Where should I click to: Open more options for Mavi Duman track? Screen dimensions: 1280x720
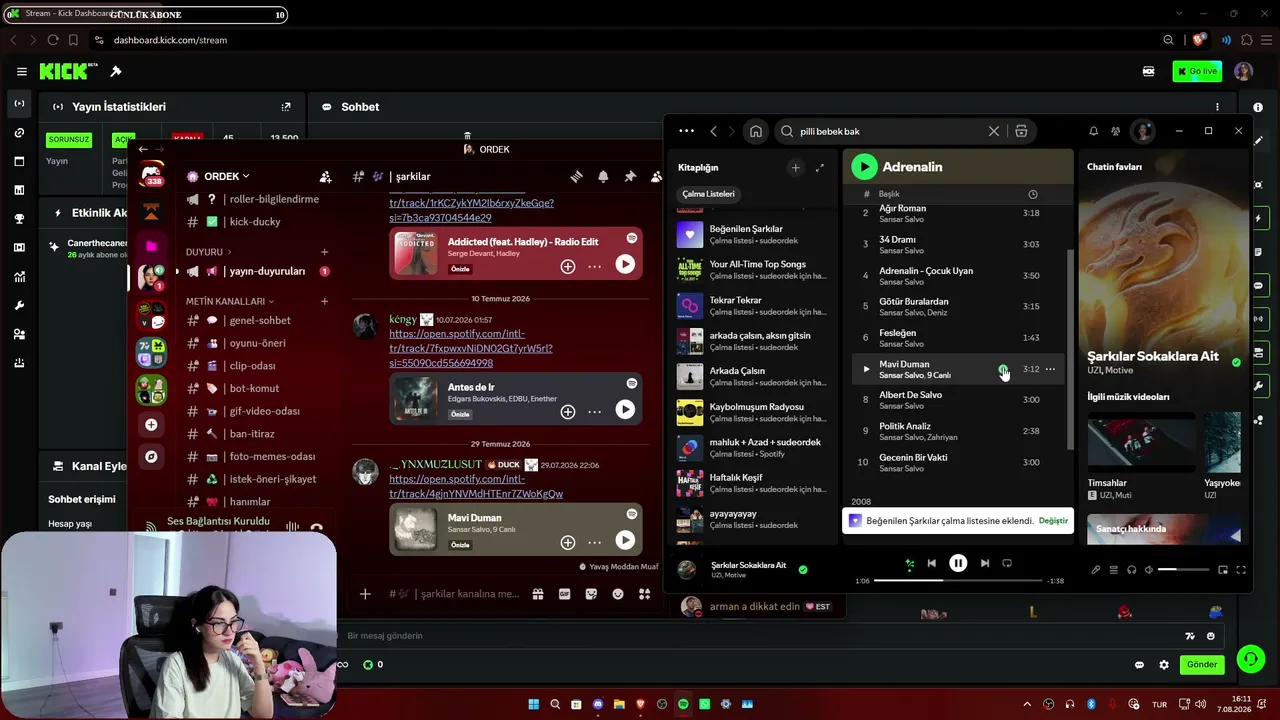(x=1050, y=369)
